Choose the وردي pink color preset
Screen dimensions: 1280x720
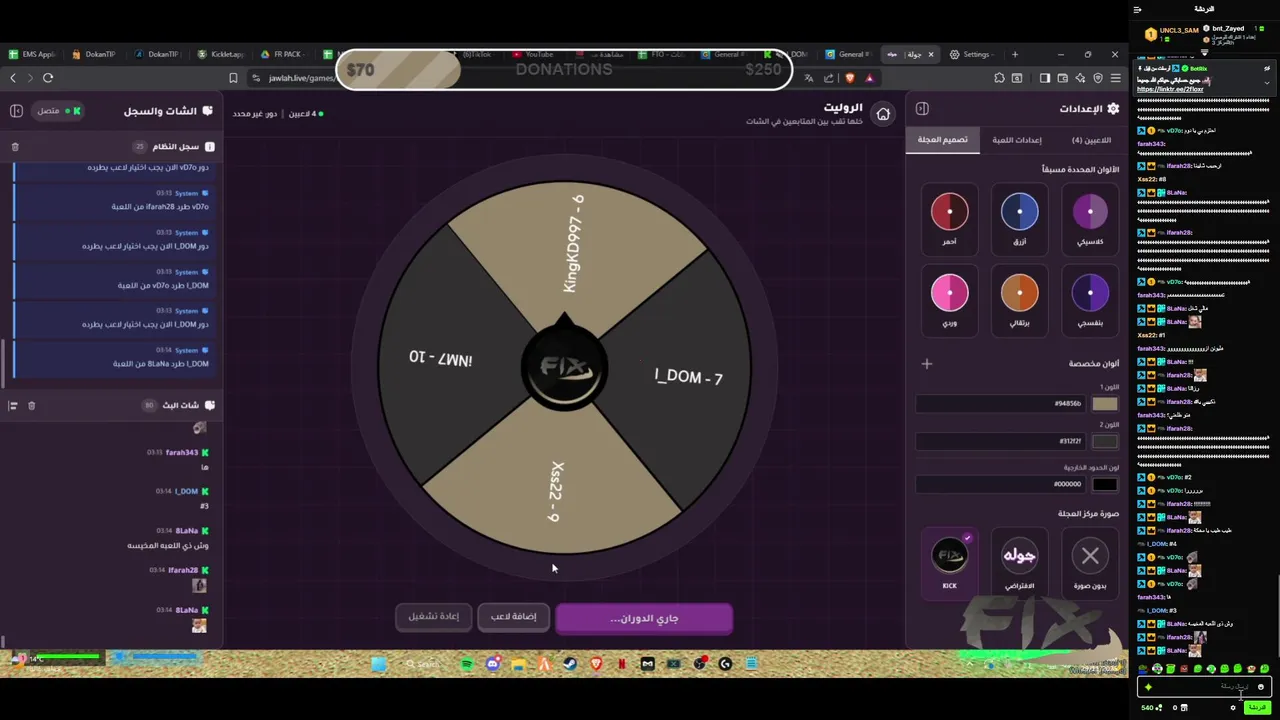click(x=949, y=300)
